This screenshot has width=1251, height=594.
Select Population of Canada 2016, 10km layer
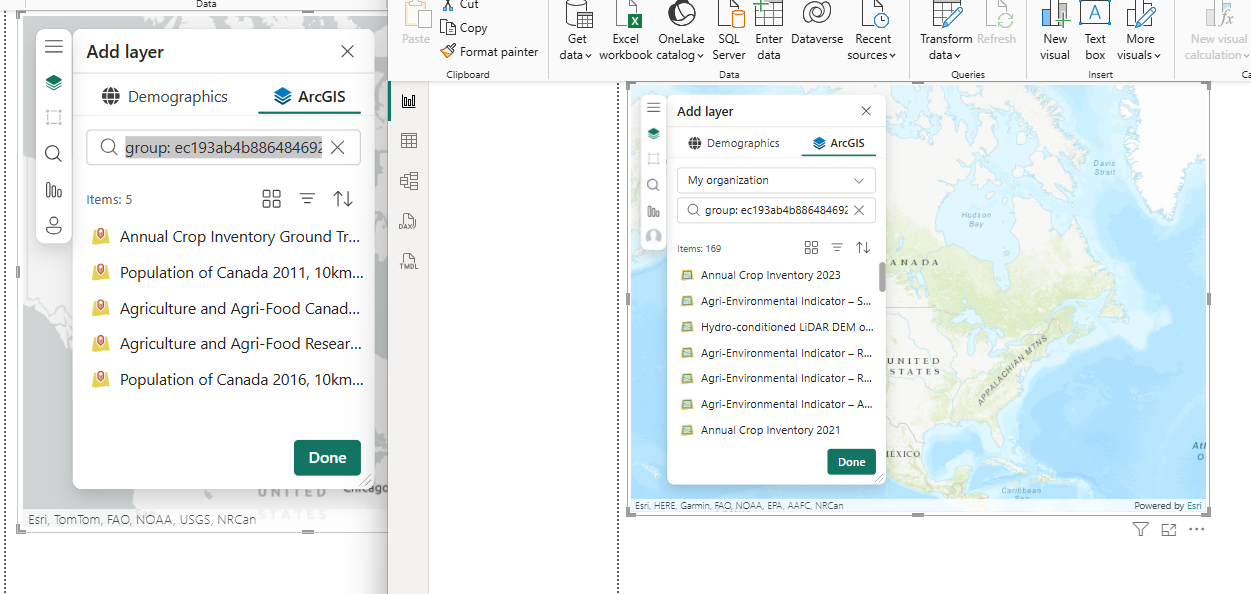226,380
